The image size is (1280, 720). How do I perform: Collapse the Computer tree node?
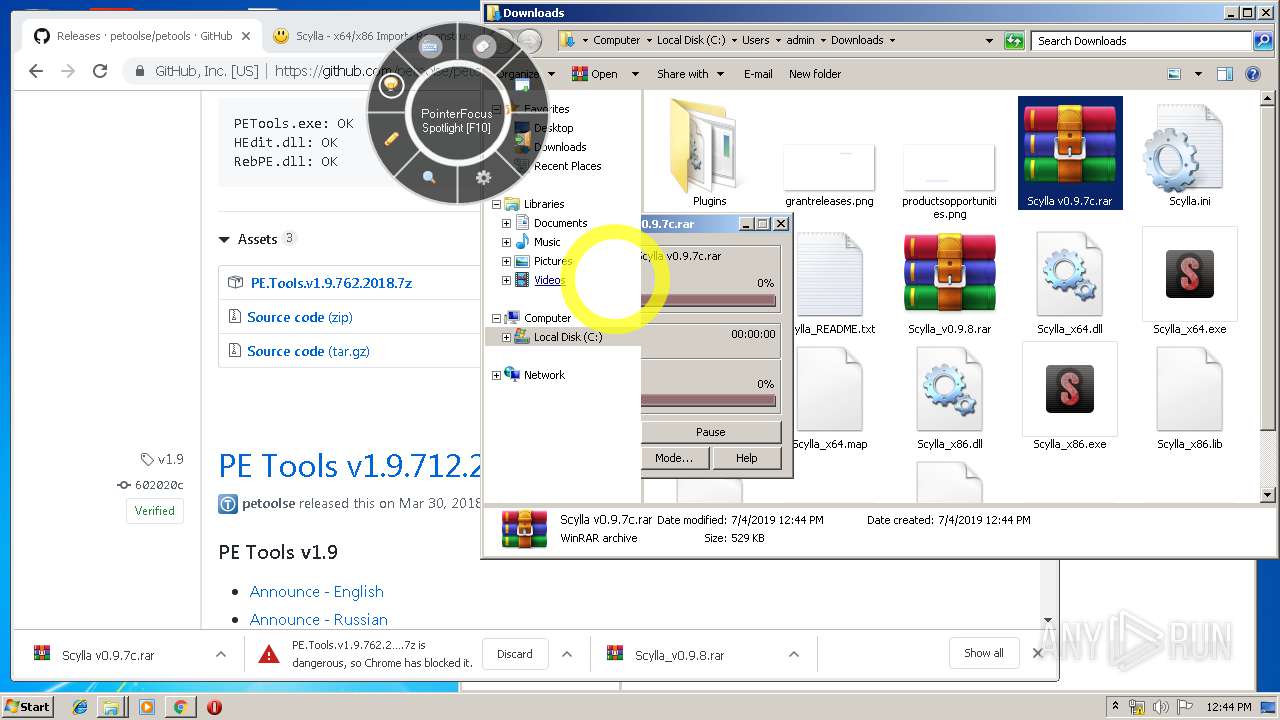(x=496, y=318)
